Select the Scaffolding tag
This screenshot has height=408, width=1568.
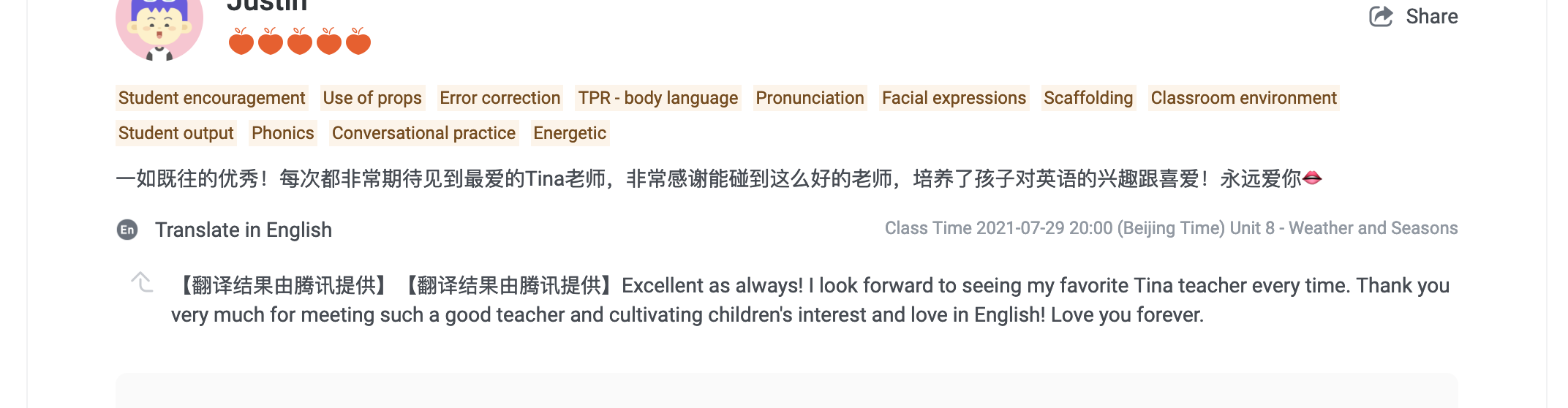[x=1088, y=98]
